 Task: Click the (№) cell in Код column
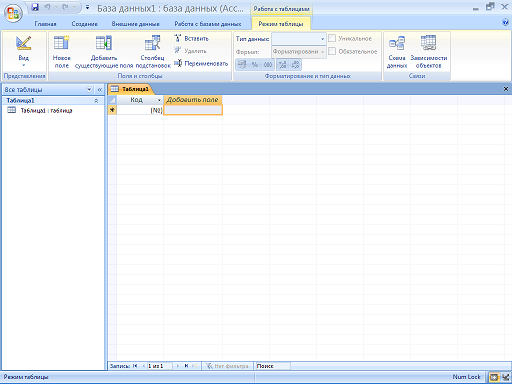[140, 110]
